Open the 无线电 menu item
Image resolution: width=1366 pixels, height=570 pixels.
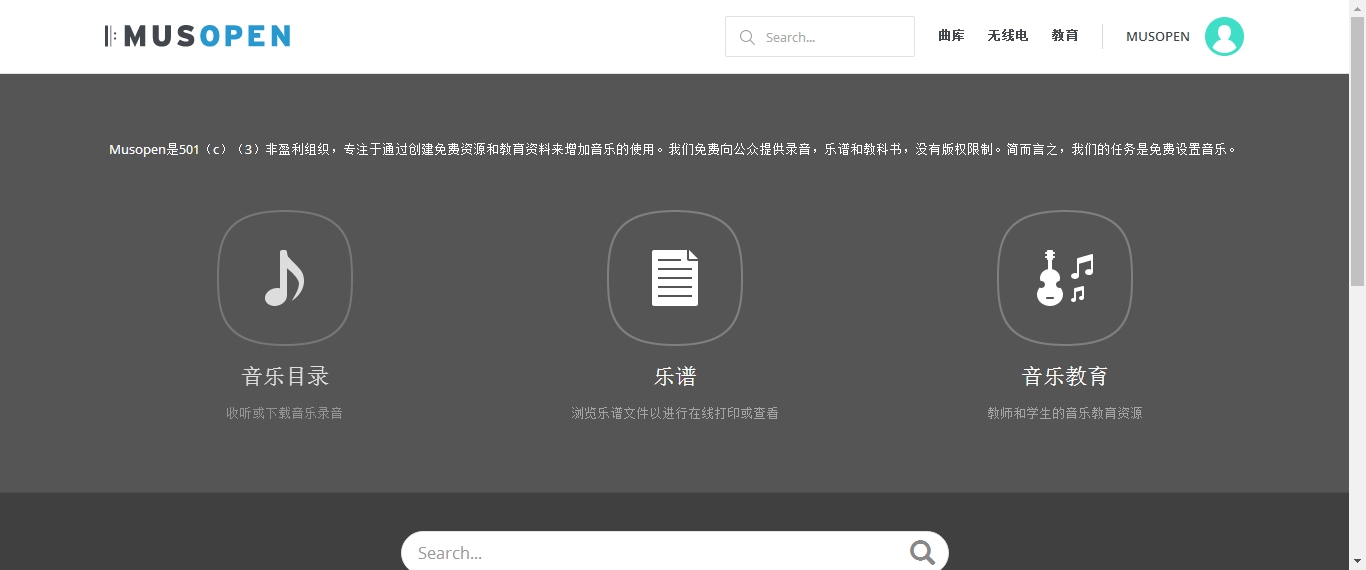(1008, 36)
